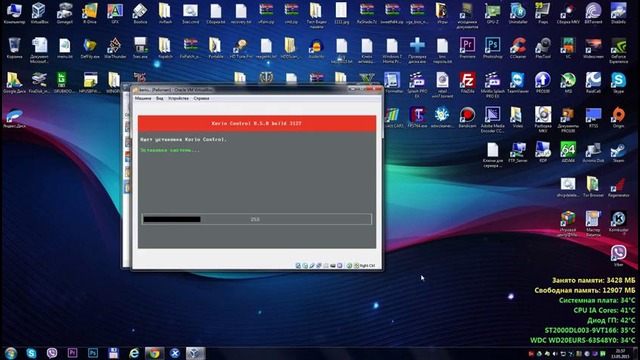Open the Bandicam desktop shortcut
The image size is (640, 360).
(x=467, y=117)
